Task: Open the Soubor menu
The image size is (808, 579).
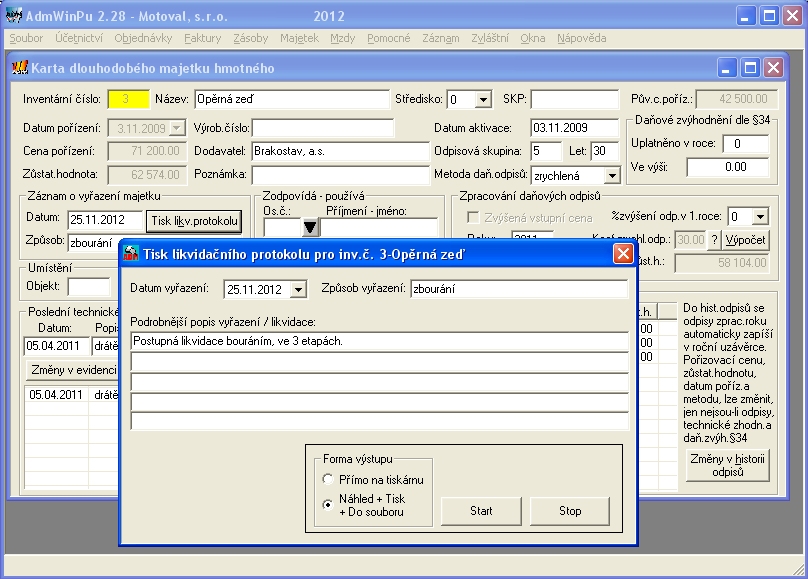Action: click(x=26, y=38)
